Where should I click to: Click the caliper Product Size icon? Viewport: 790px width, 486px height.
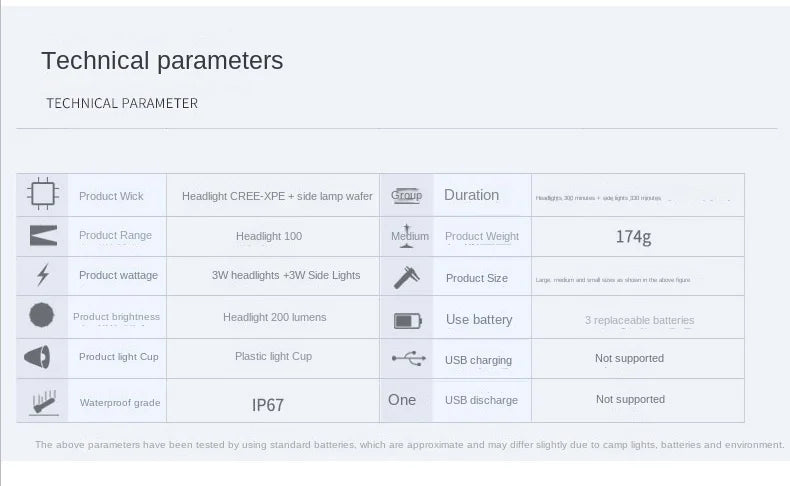(x=406, y=277)
